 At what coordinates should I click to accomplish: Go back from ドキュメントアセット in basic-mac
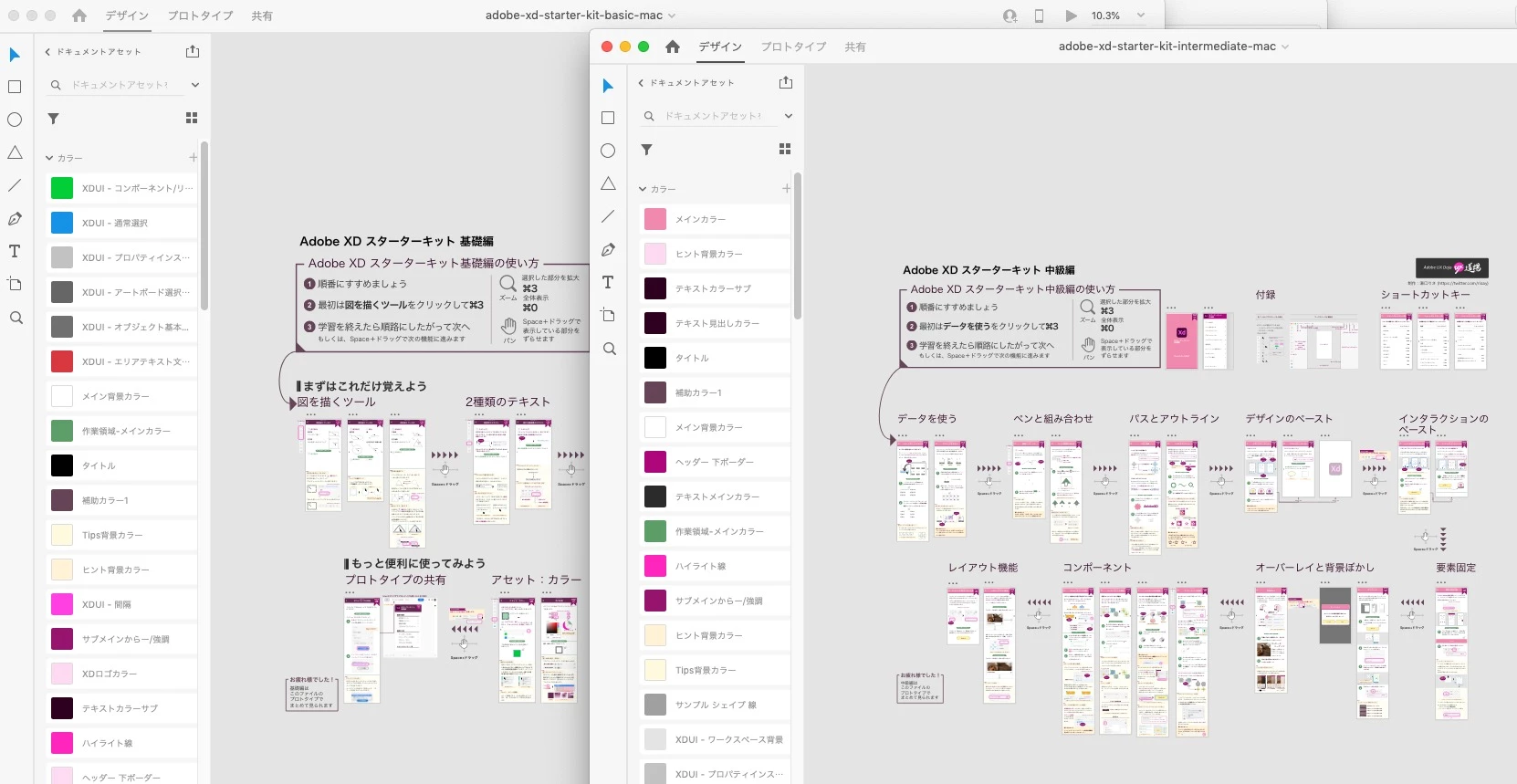coord(47,52)
